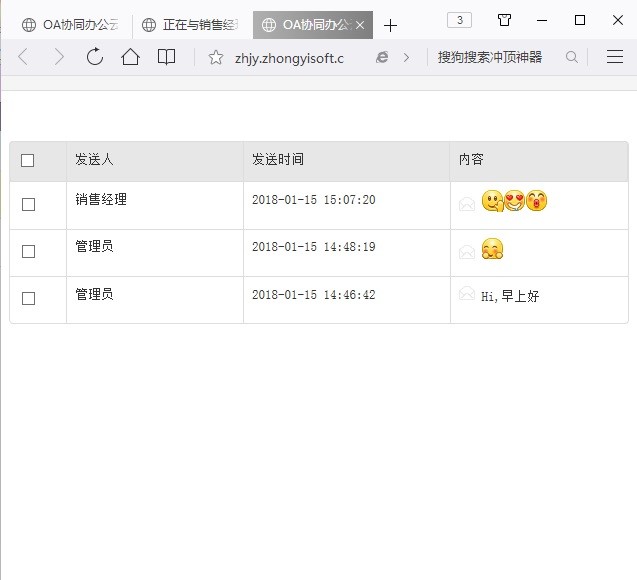Click the kissing face emoji
This screenshot has width=637, height=580.
point(537,201)
